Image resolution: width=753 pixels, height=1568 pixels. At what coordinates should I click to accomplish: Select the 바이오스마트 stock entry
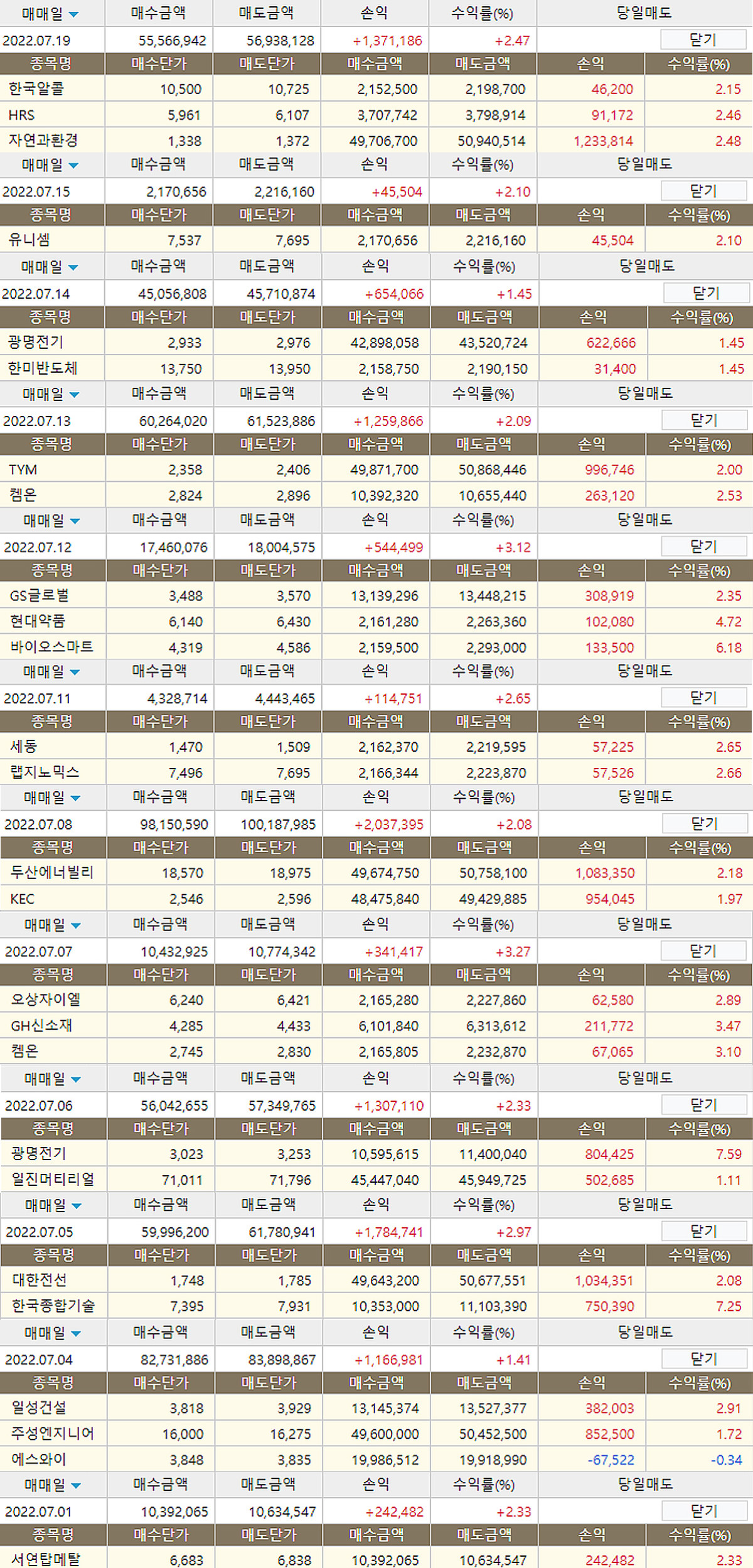pyautogui.click(x=51, y=646)
